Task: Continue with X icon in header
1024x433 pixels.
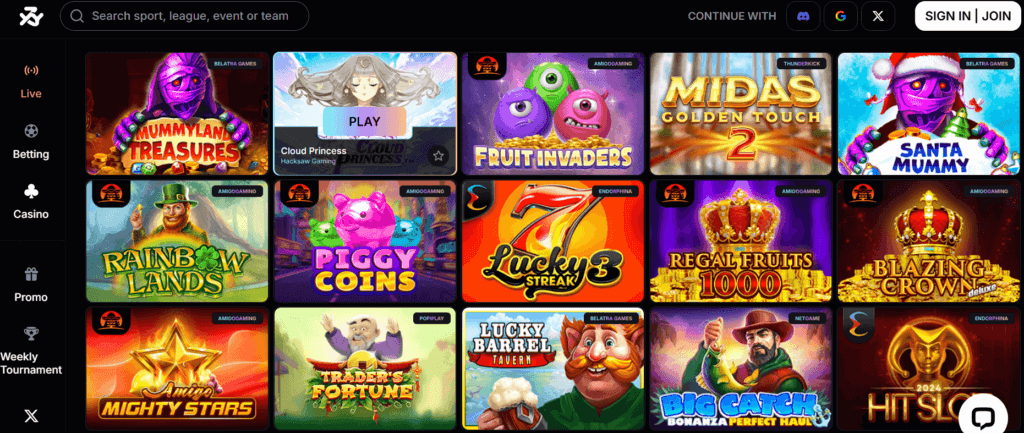Action: (x=878, y=16)
